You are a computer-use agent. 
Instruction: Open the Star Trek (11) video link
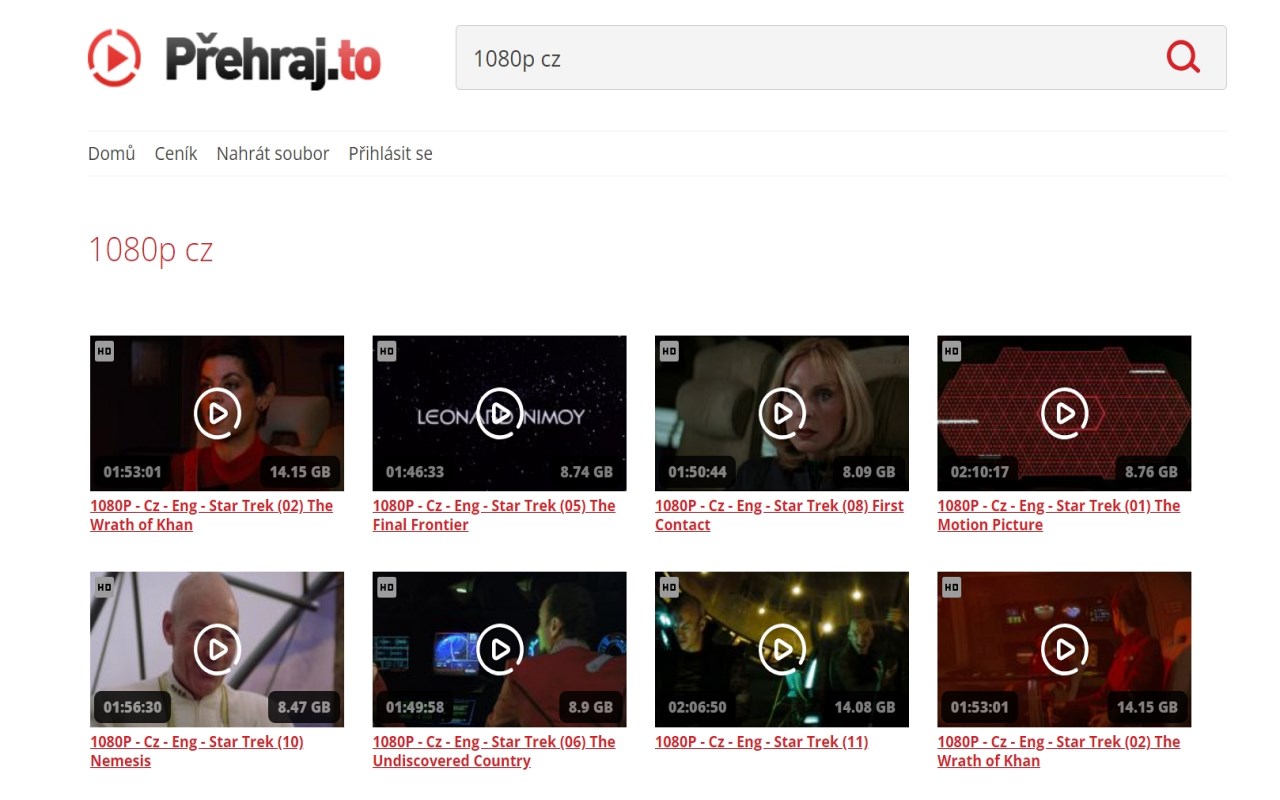click(762, 741)
